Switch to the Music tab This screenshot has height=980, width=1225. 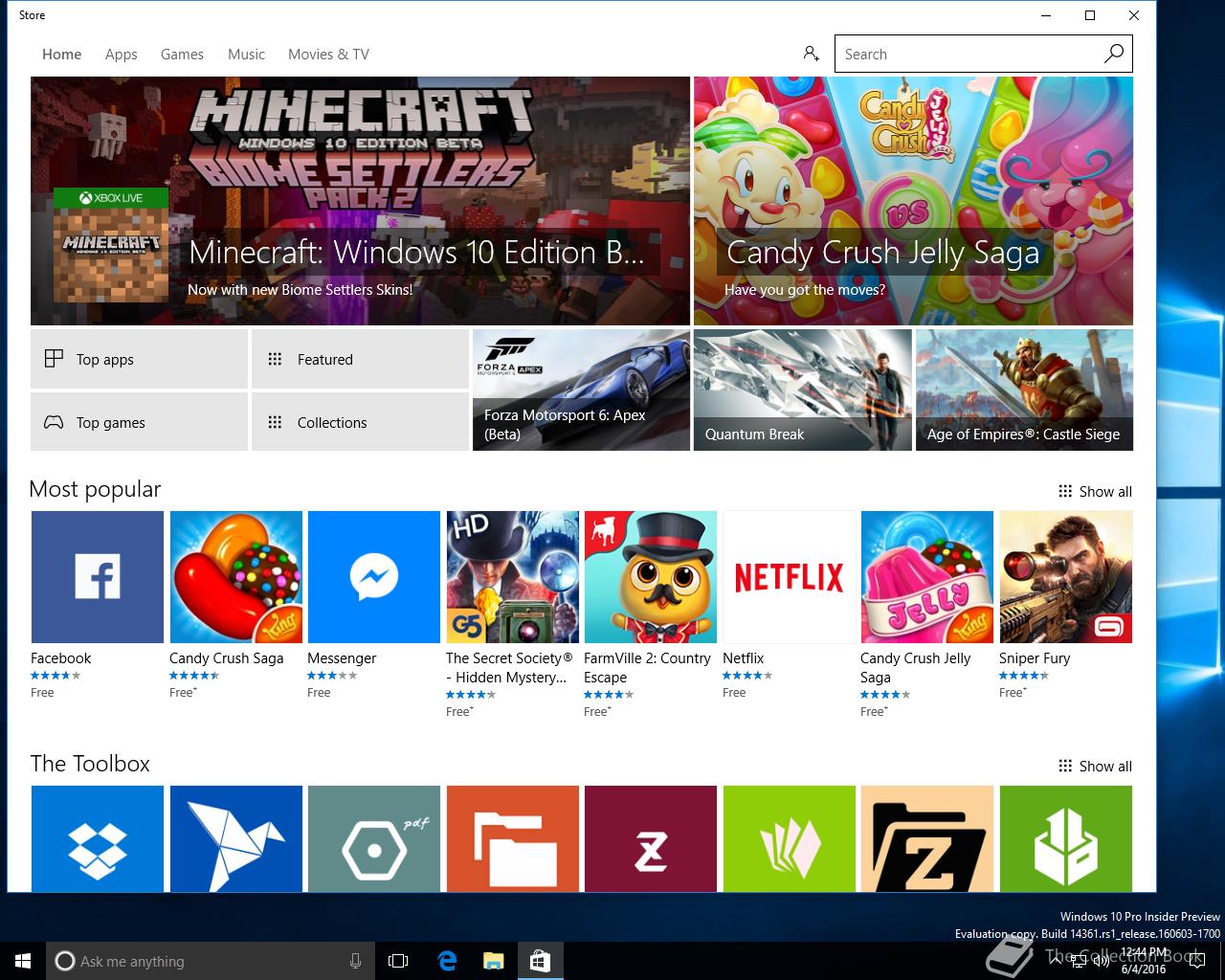click(246, 55)
